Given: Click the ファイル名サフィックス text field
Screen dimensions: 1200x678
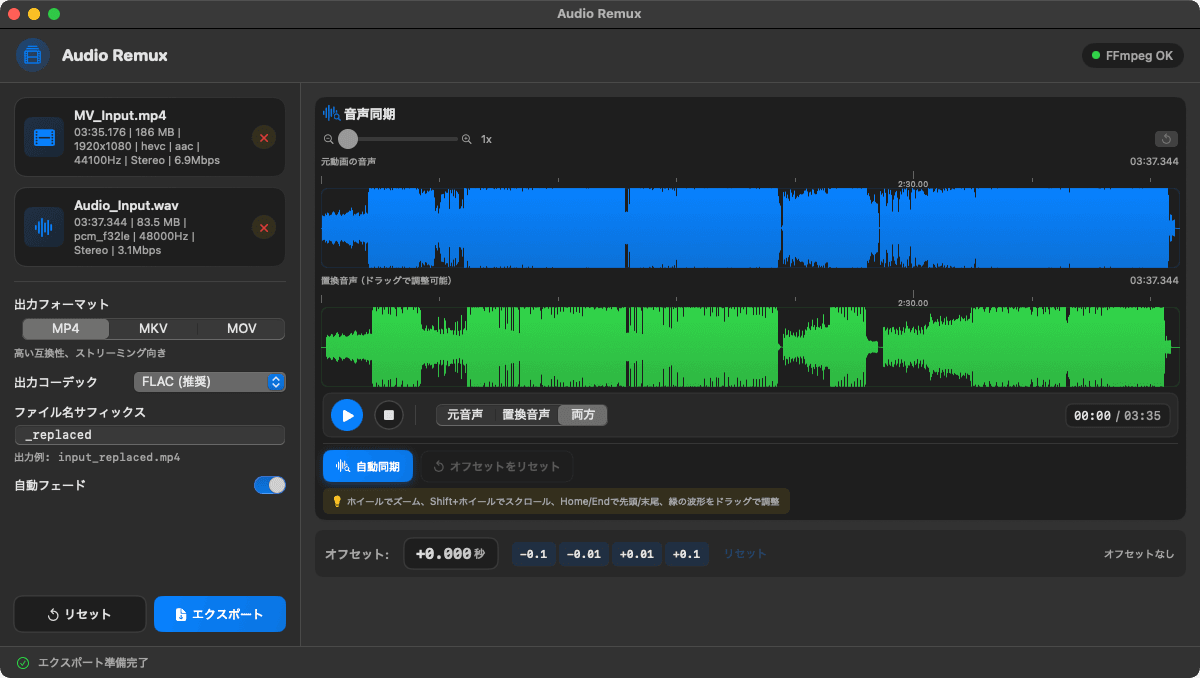Looking at the screenshot, I should click(x=149, y=434).
